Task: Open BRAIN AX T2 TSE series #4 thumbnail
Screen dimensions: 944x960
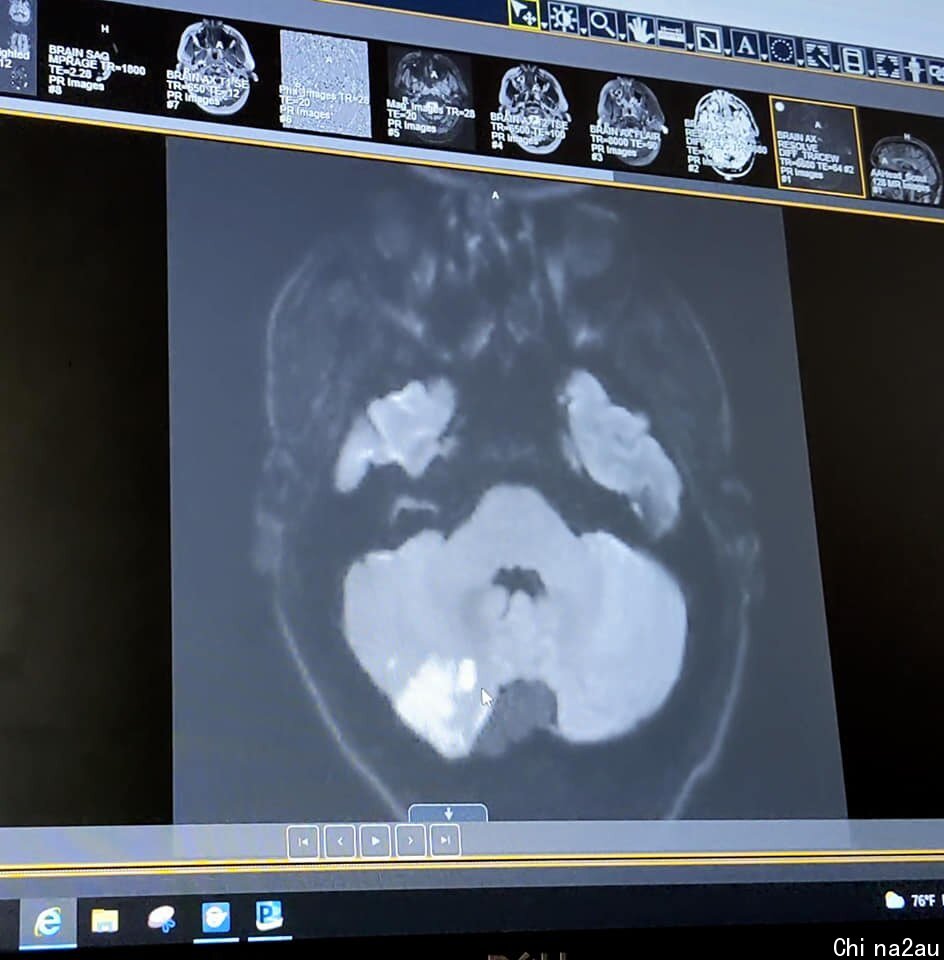Action: pyautogui.click(x=530, y=109)
